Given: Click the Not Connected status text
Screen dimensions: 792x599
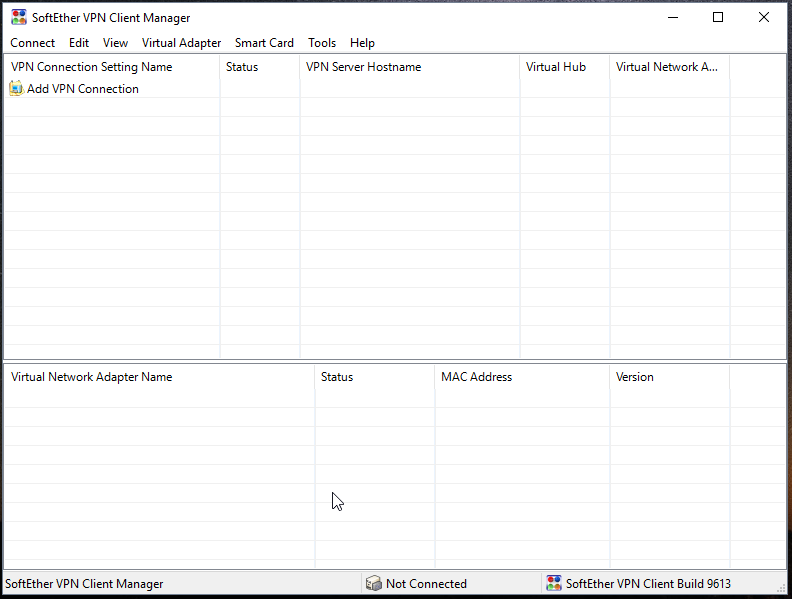Looking at the screenshot, I should click(x=426, y=584).
